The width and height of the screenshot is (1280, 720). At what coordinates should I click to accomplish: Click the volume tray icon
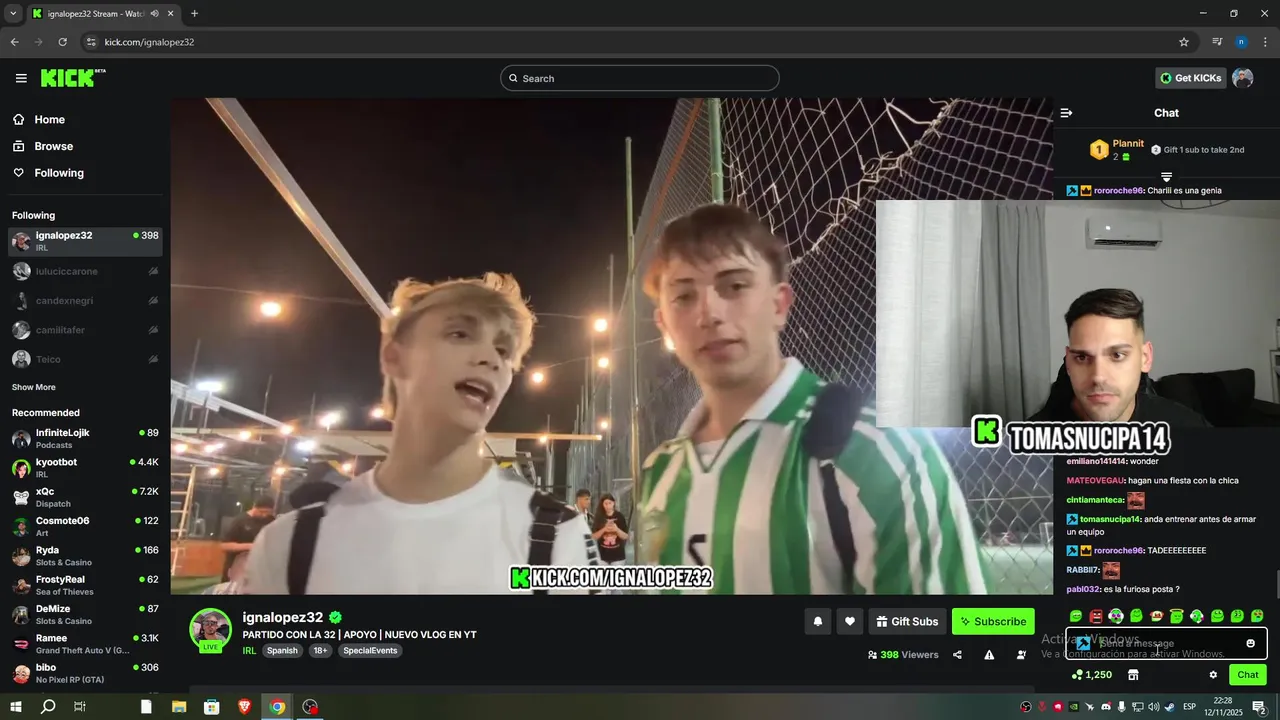1153,706
